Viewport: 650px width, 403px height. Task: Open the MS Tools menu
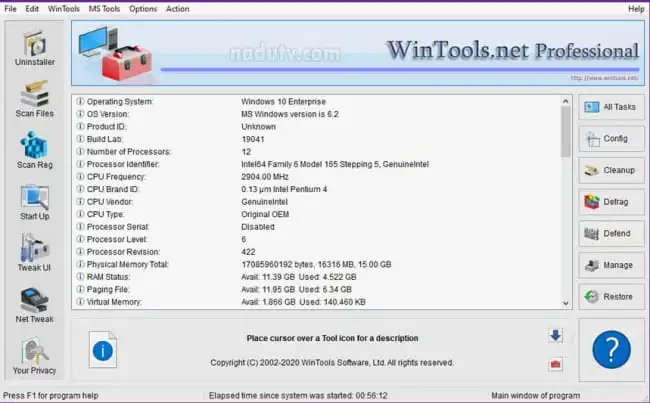point(104,9)
